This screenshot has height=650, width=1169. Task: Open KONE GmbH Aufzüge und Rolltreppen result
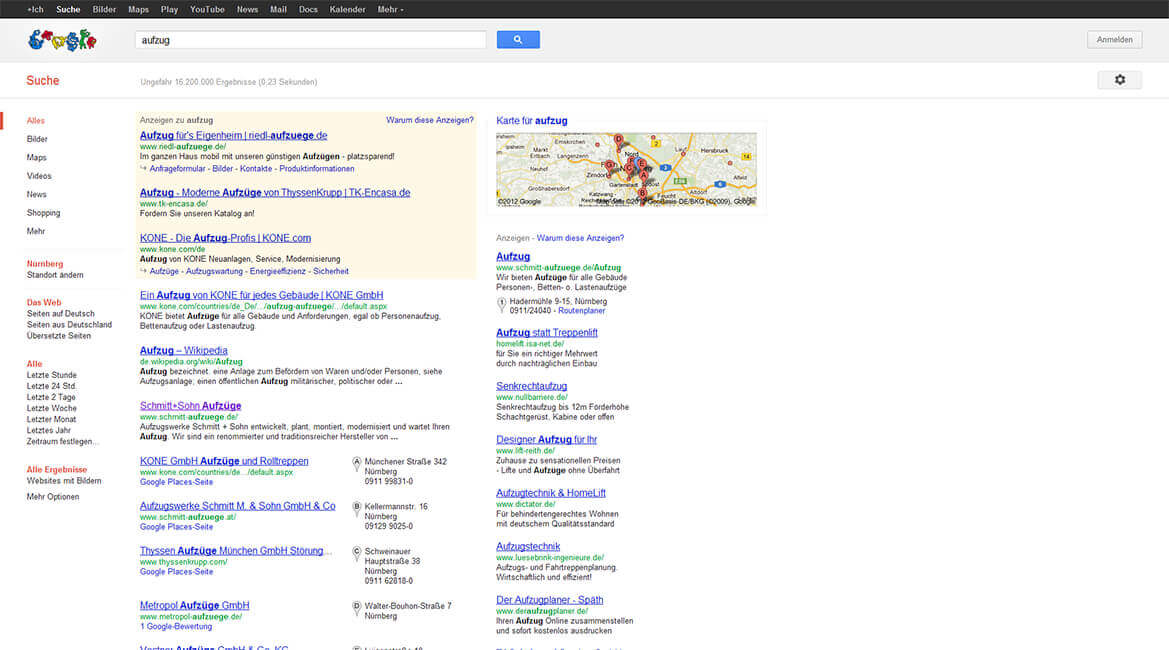[224, 461]
